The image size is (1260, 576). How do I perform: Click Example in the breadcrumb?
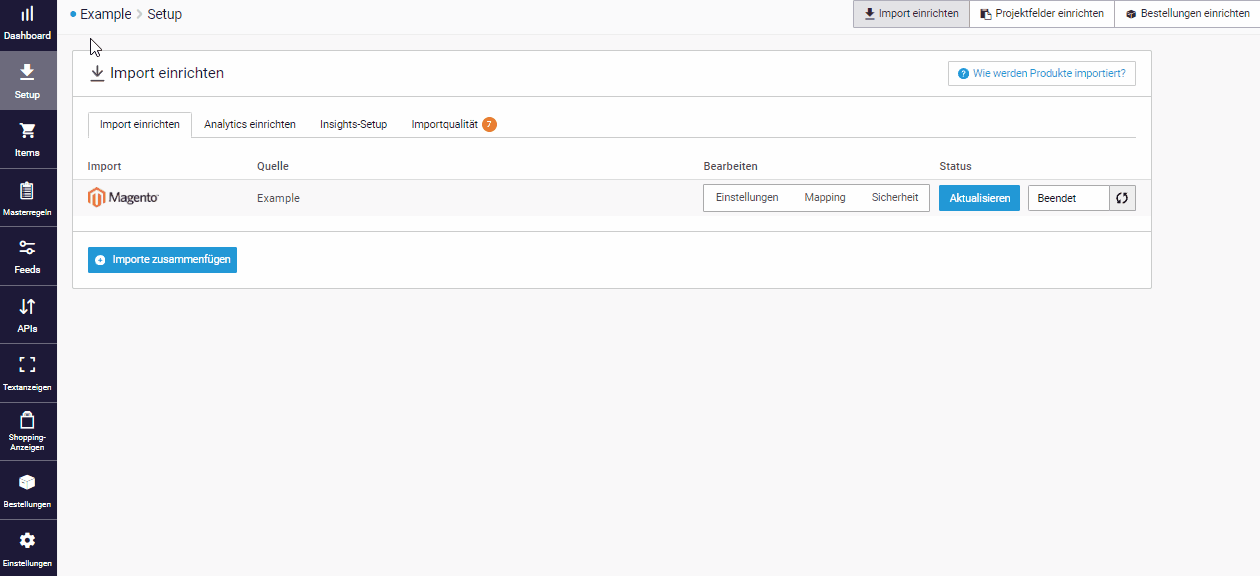[x=103, y=14]
